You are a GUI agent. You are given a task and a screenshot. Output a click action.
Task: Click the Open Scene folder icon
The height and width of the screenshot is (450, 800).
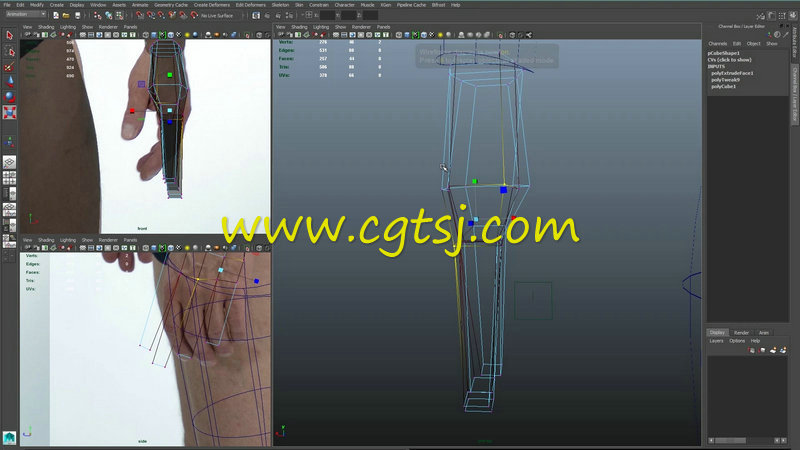(66, 15)
